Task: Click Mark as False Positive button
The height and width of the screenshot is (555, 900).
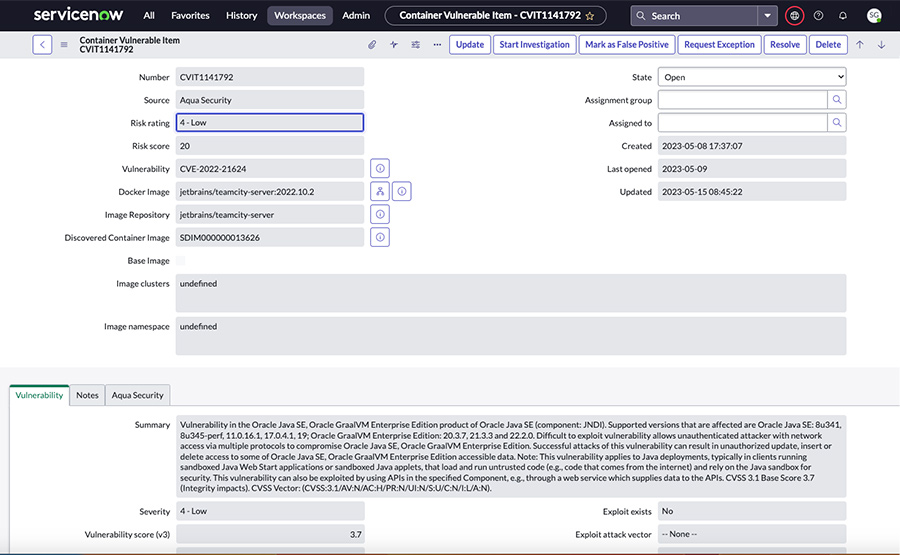Action: click(x=627, y=45)
